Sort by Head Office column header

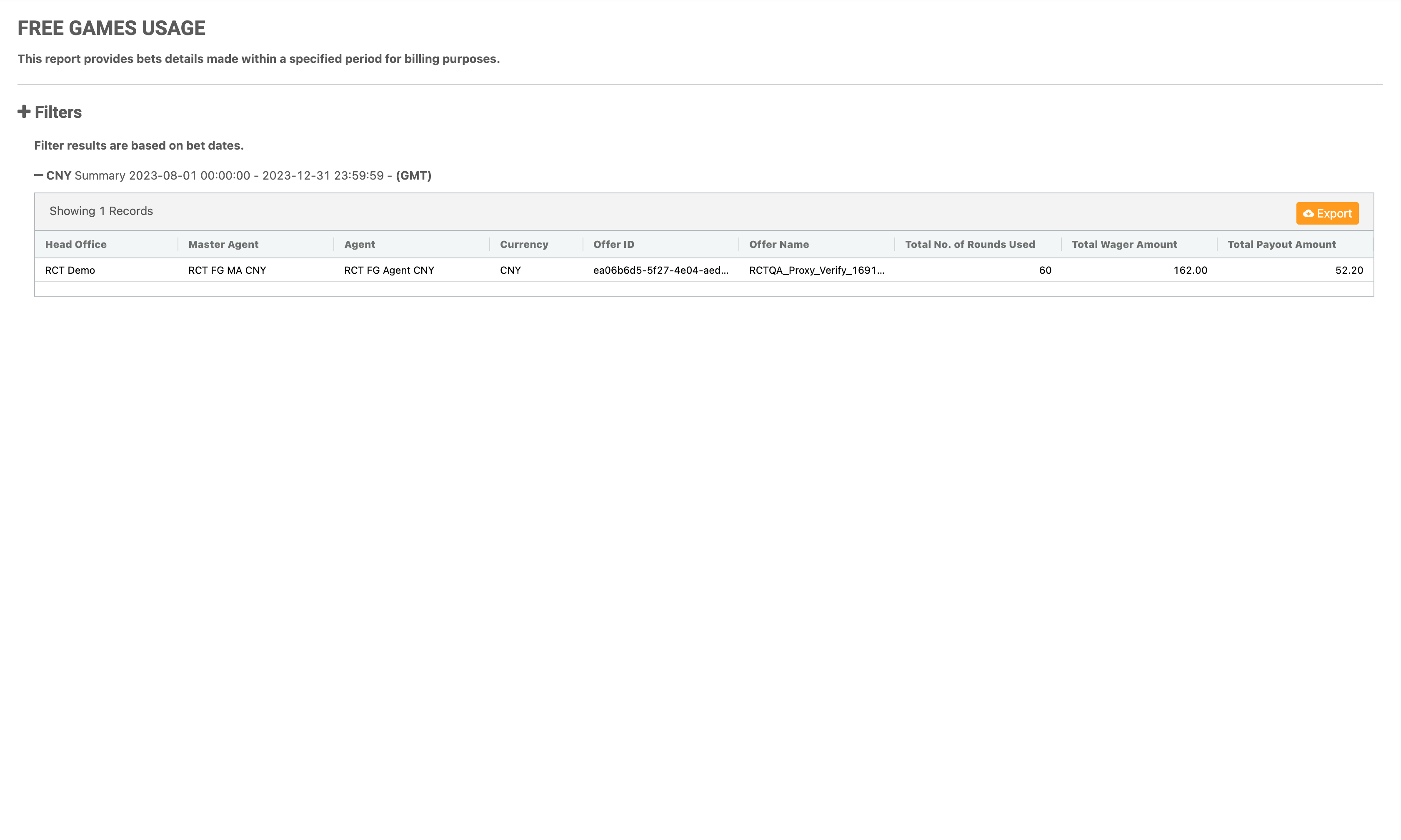pyautogui.click(x=76, y=245)
